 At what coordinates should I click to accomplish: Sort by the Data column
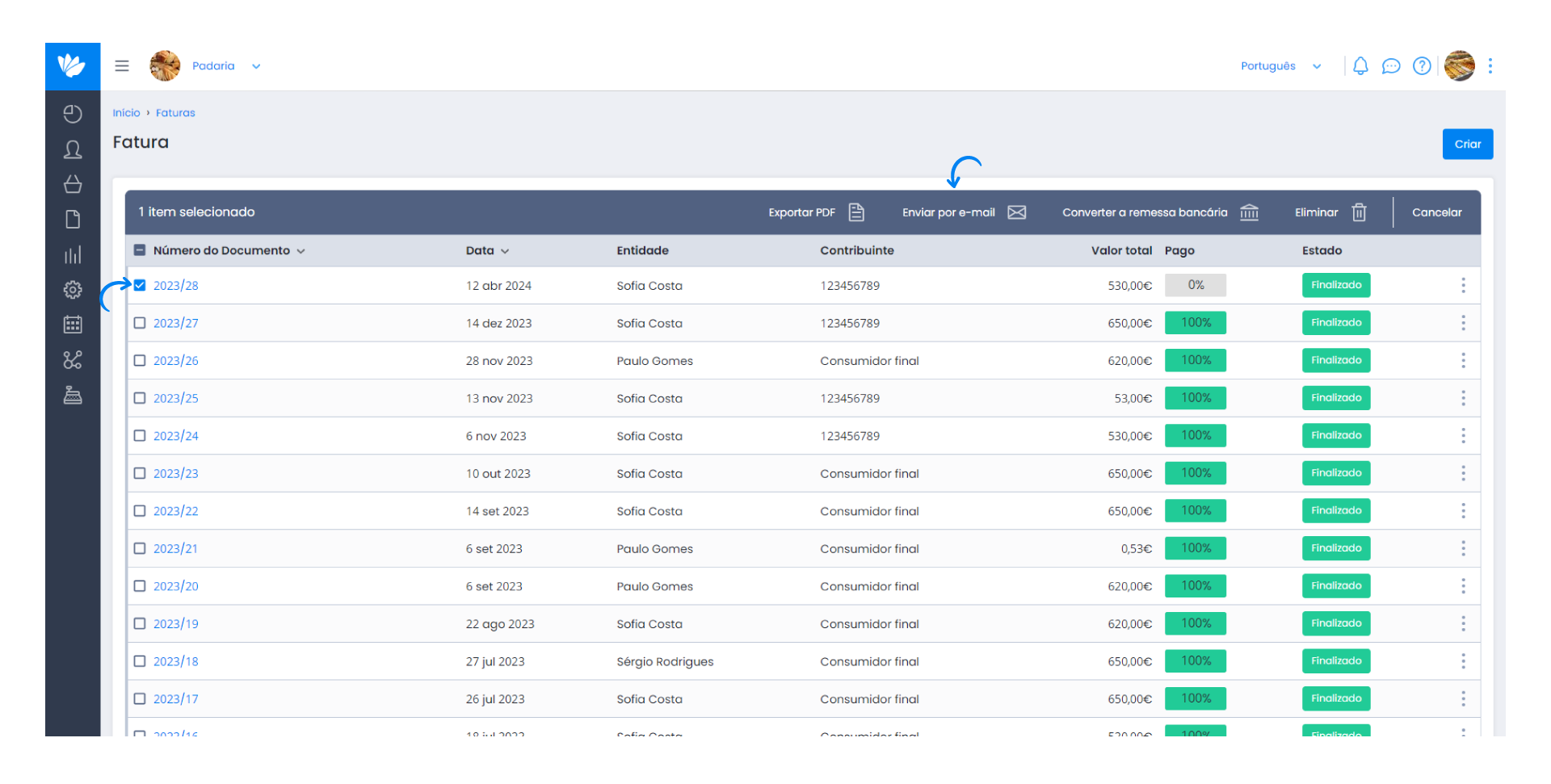tap(487, 251)
